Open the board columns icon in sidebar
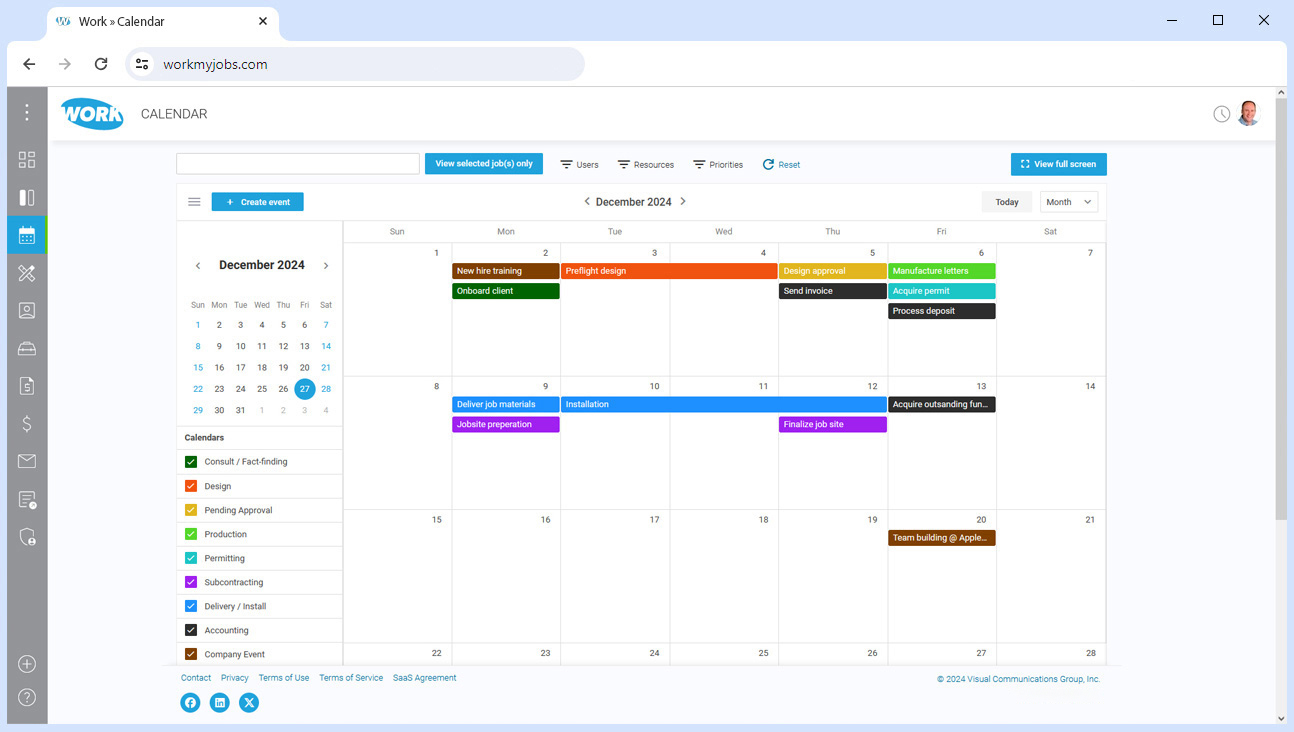The image size is (1294, 732). point(27,198)
